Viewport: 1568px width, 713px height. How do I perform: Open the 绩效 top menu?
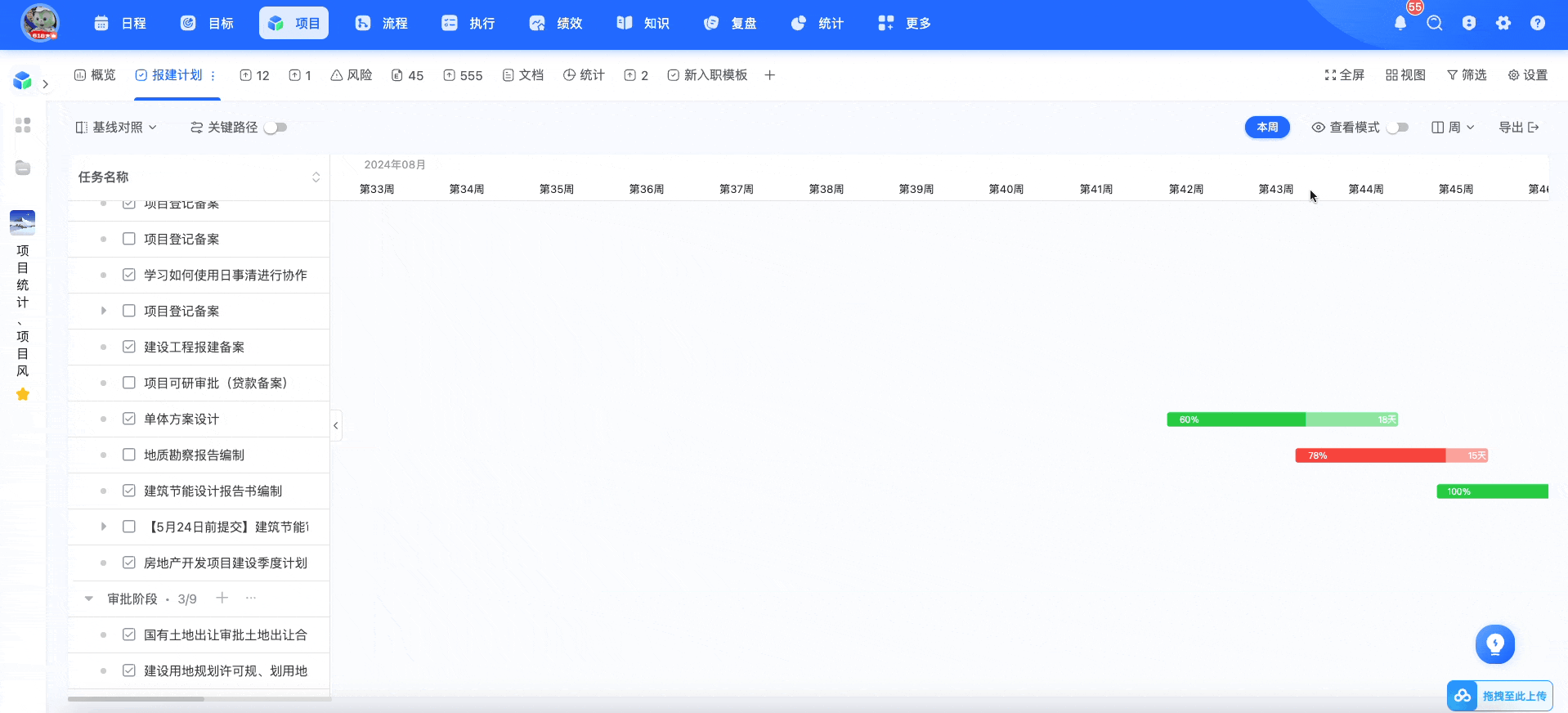tap(557, 23)
